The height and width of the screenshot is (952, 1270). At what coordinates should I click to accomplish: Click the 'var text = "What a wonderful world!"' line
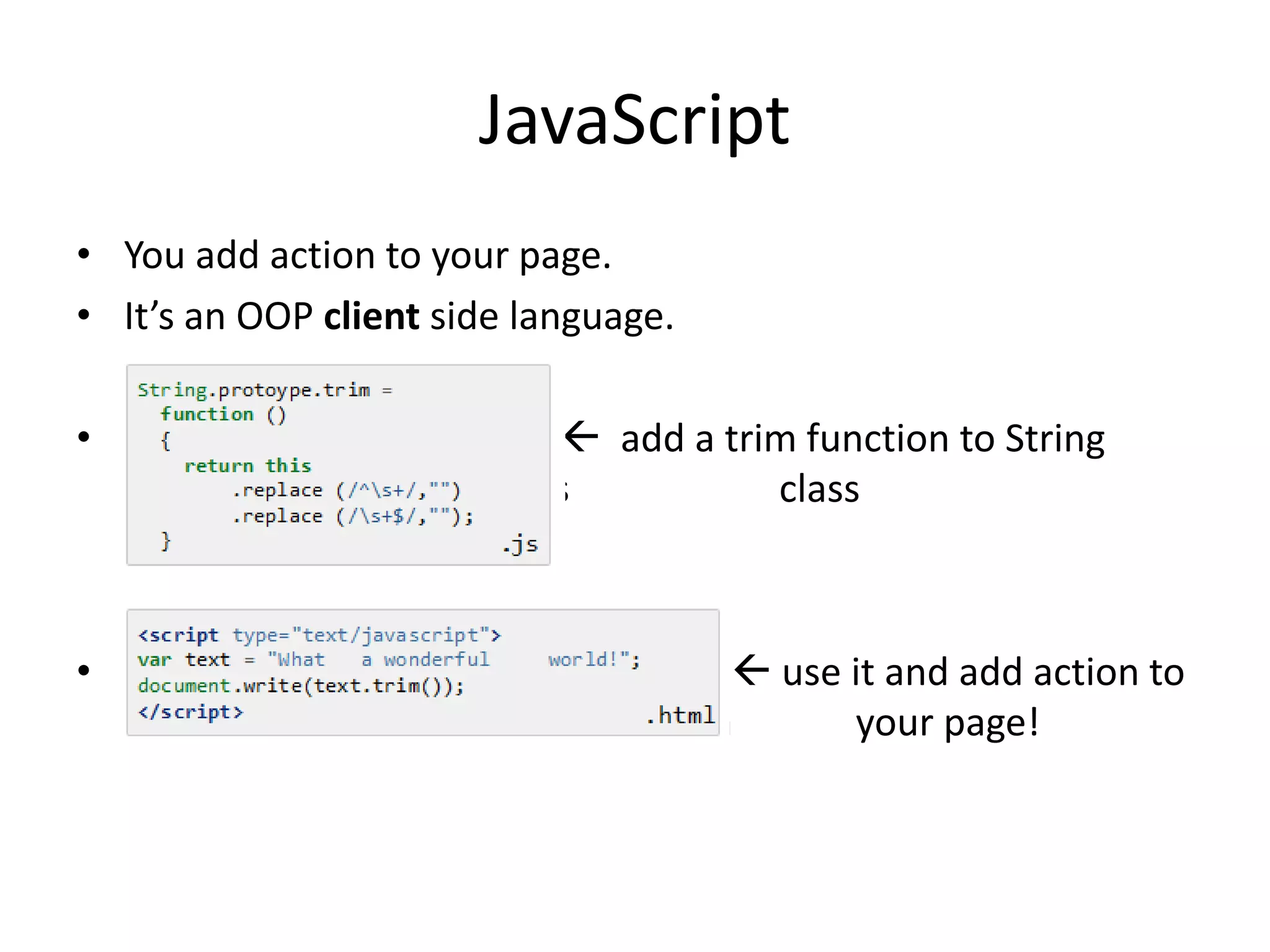388,659
